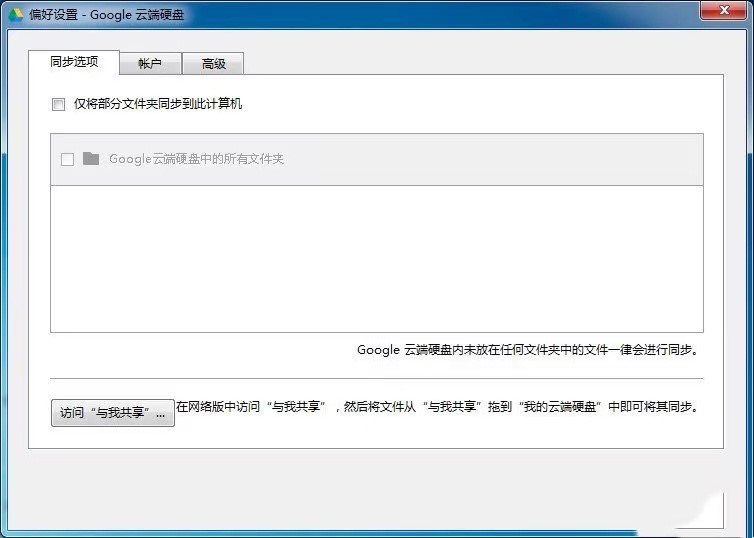
Task: Open the 帐户 tab
Action: click(150, 63)
